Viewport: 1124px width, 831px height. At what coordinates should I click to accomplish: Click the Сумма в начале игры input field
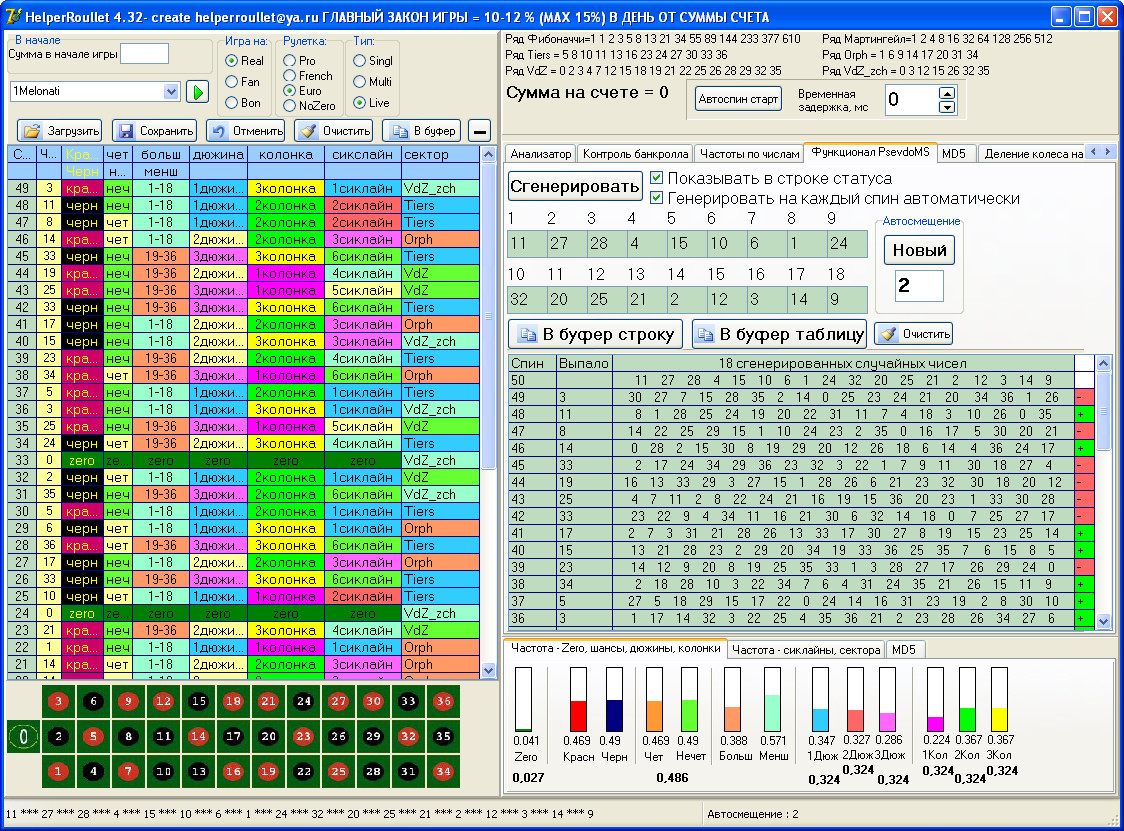144,54
